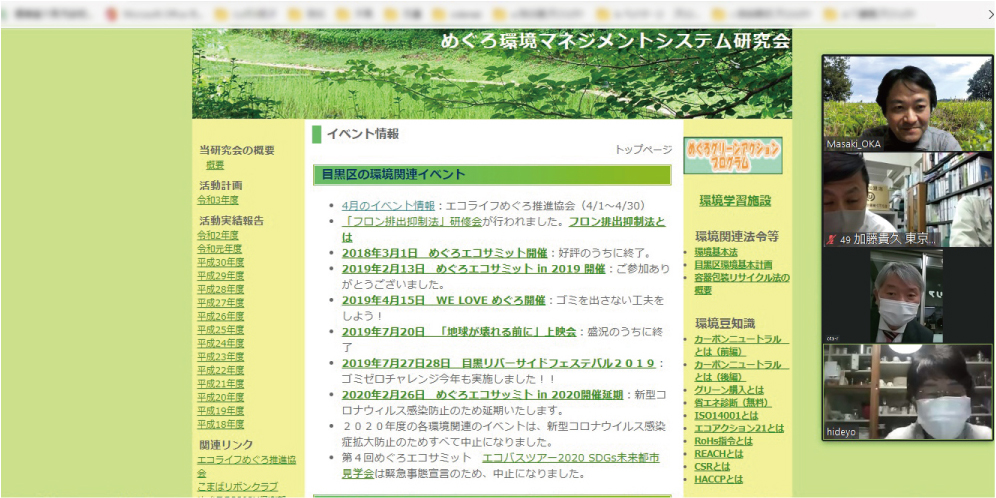The image size is (996, 498).
Task: Open 平成27年度 activity report
Action: tap(220, 302)
